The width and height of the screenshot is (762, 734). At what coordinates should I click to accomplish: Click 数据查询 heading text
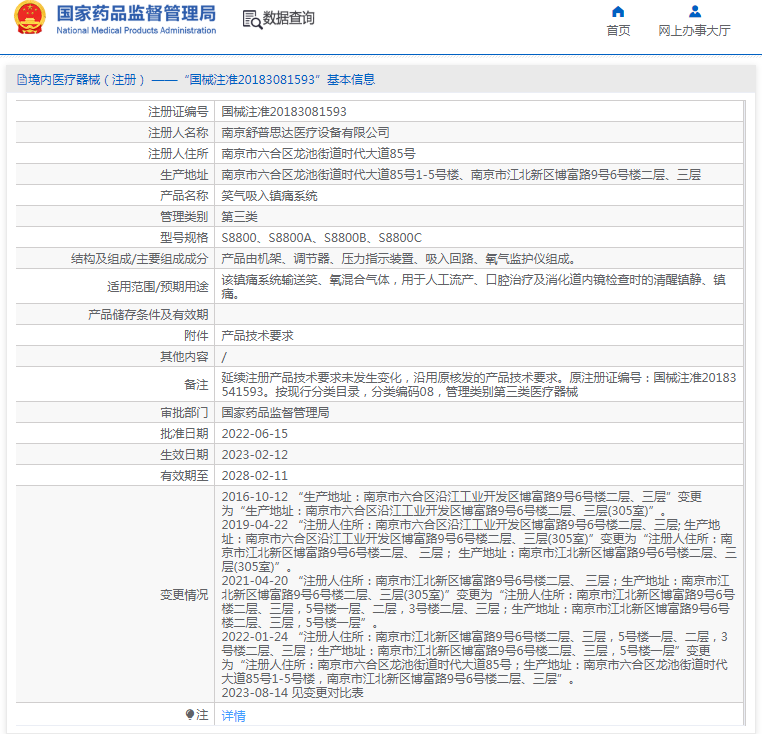click(289, 18)
